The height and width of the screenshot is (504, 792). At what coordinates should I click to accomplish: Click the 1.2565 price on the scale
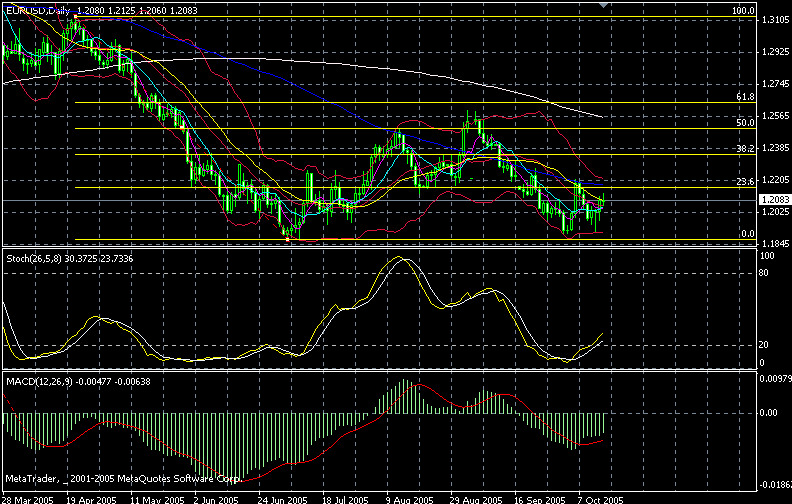point(774,116)
